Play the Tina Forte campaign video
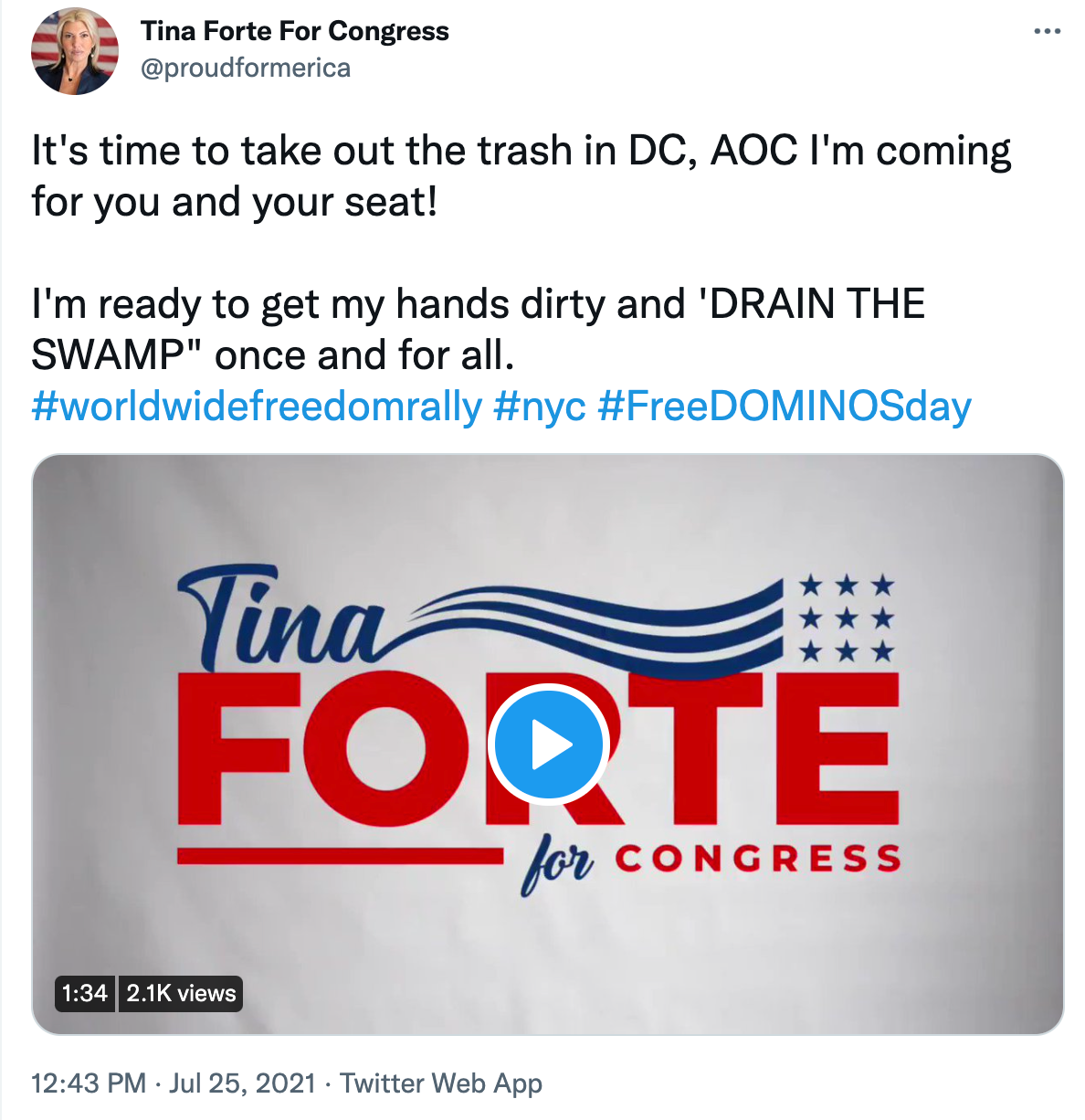This screenshot has width=1085, height=1120. pos(548,745)
